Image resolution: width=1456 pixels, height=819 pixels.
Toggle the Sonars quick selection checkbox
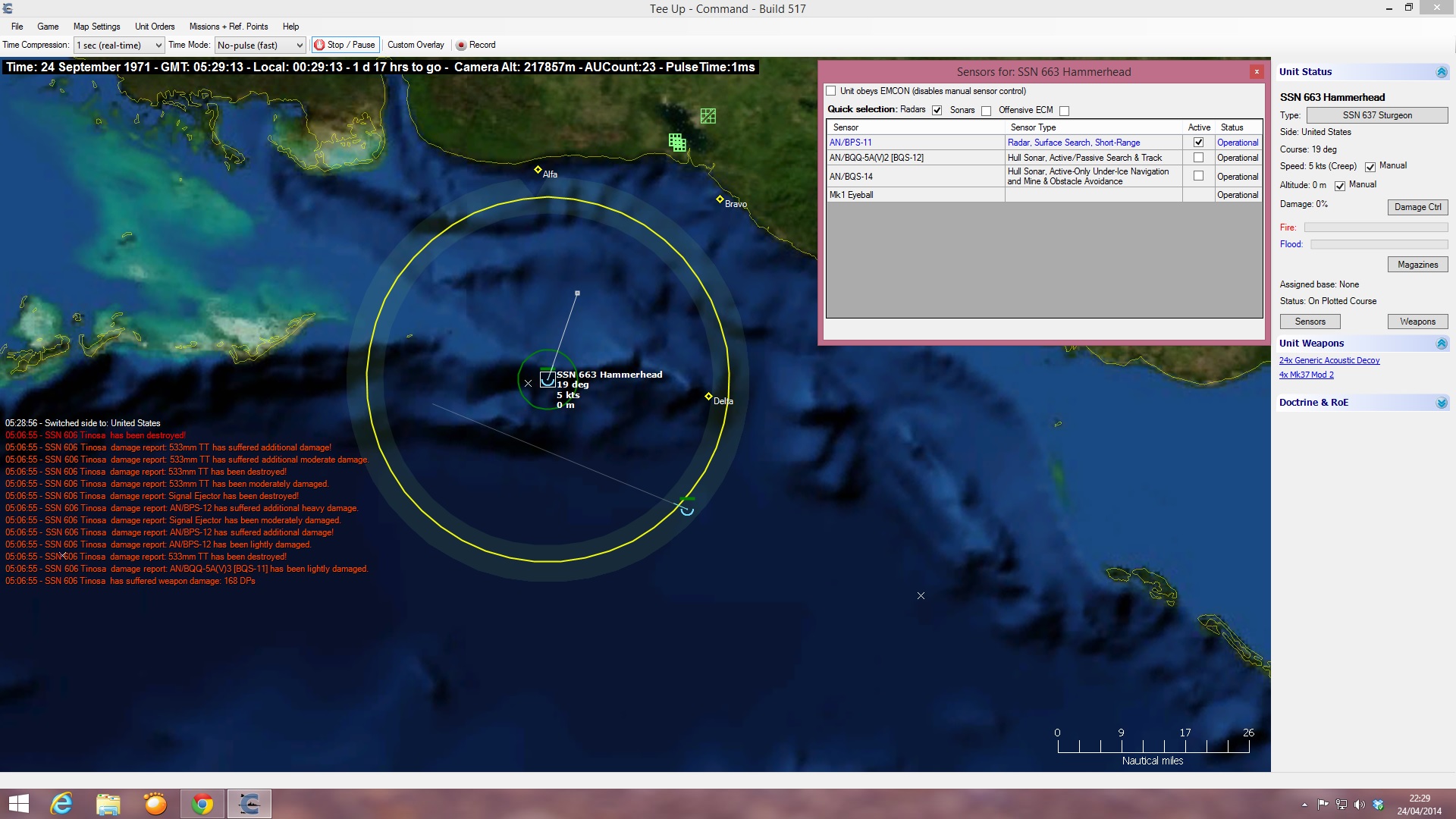986,111
